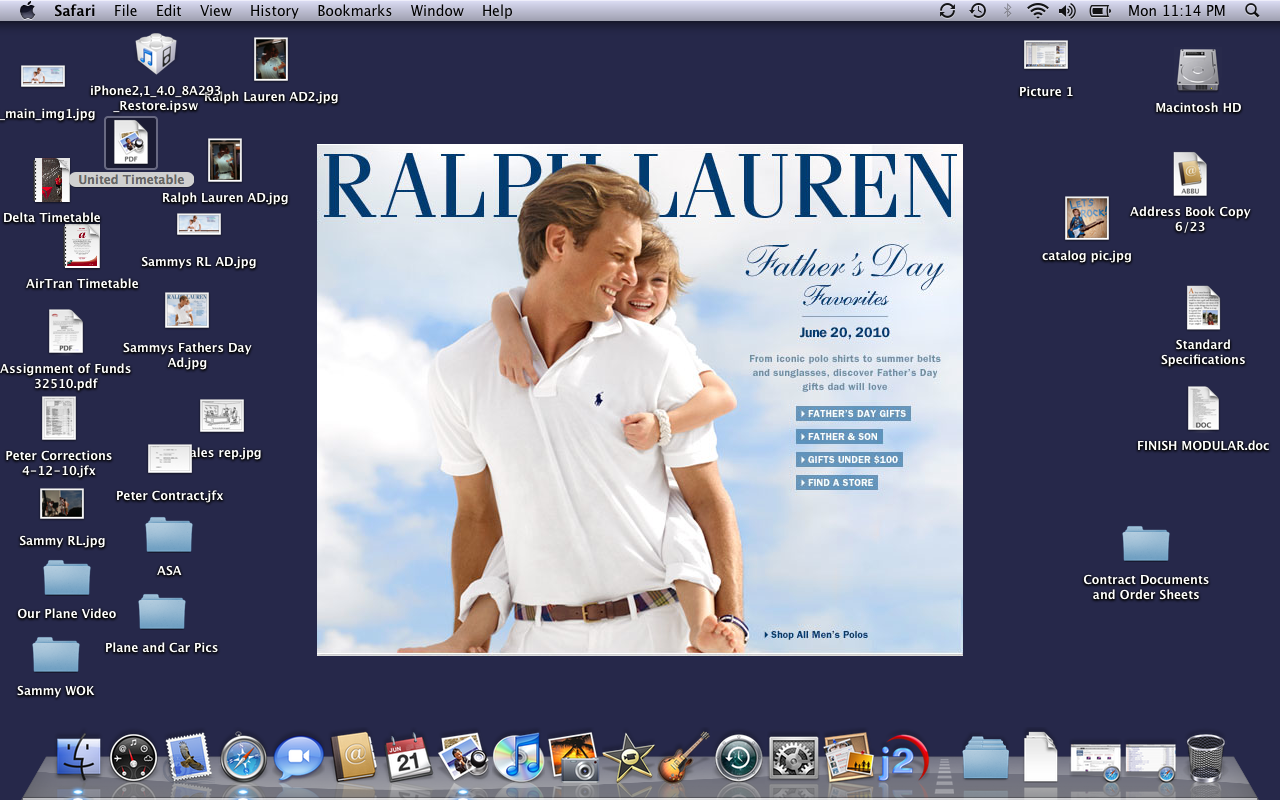The height and width of the screenshot is (800, 1280).
Task: Select the AirTran Timetable file icon
Action: [82, 246]
